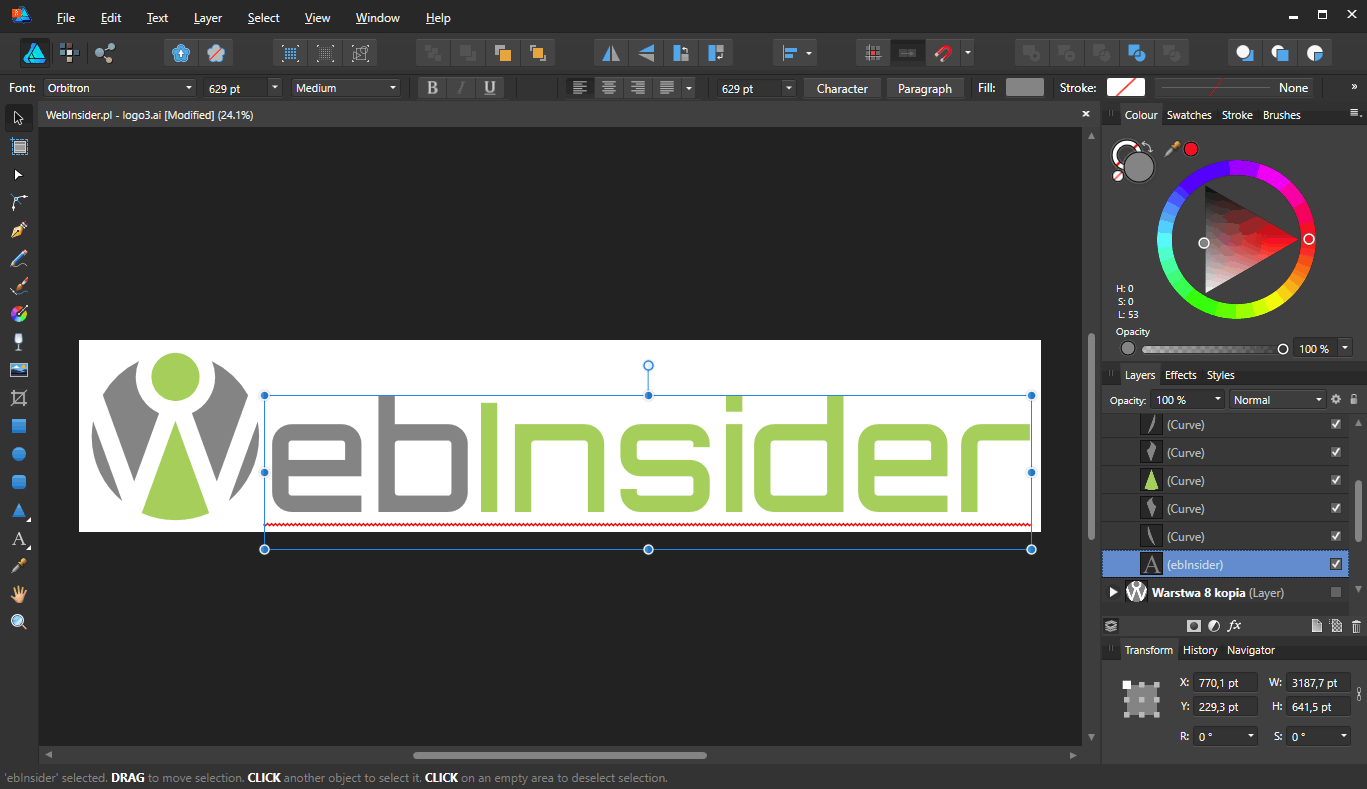Select the Ellipse tool
This screenshot has width=1367, height=789.
[17, 453]
